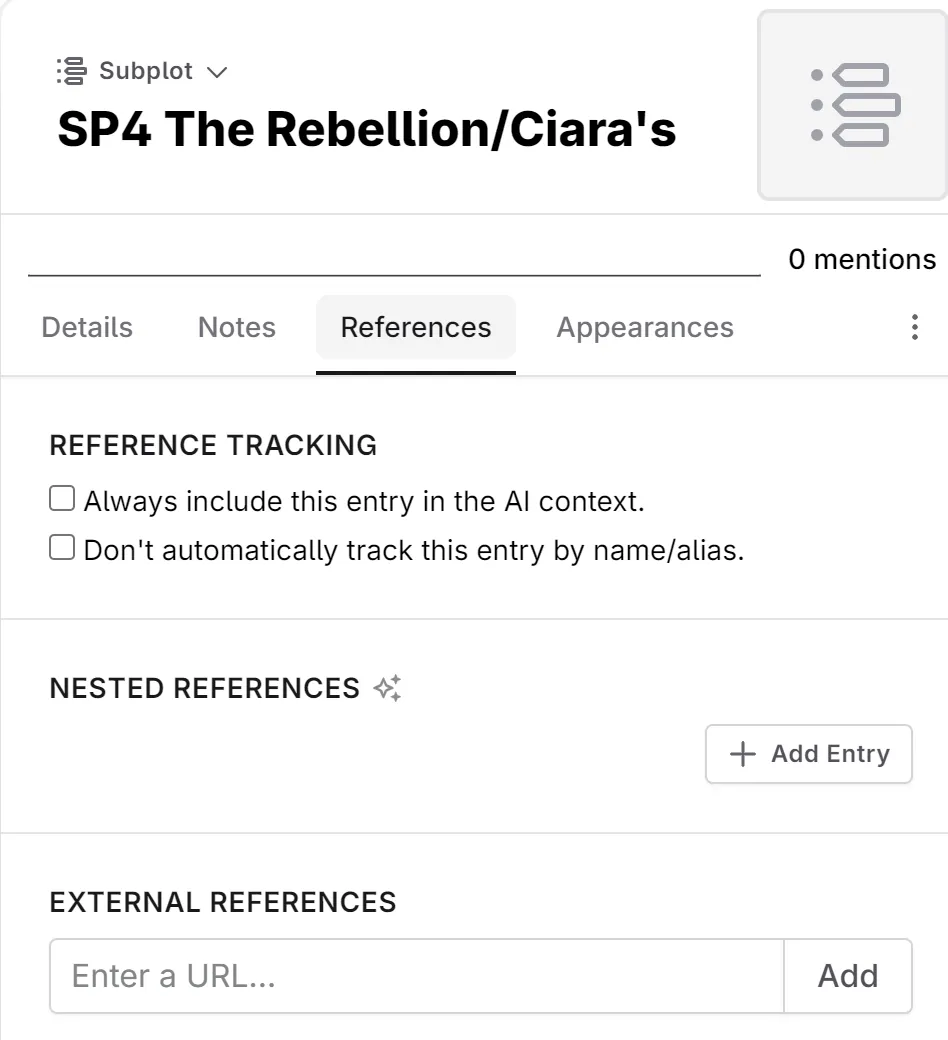Focus the Enter a URL field
The height and width of the screenshot is (1040, 948).
click(x=416, y=975)
